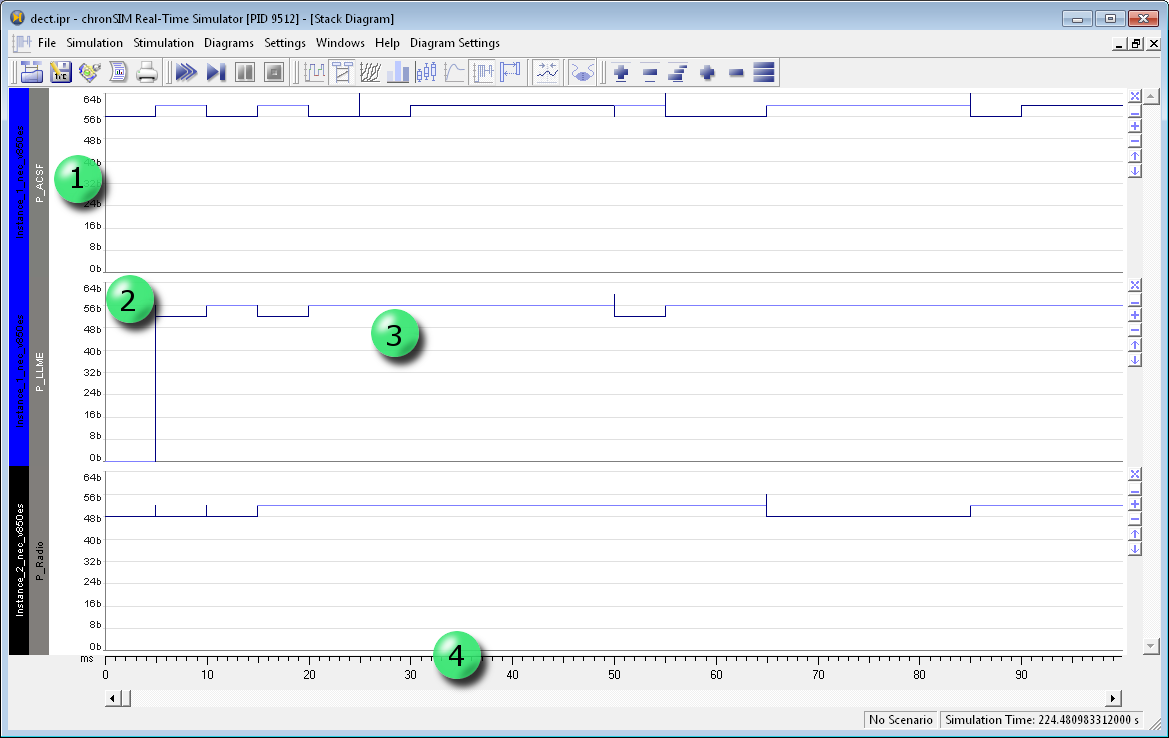1169x738 pixels.
Task: Close the P_LLME row with X
Action: point(1135,286)
